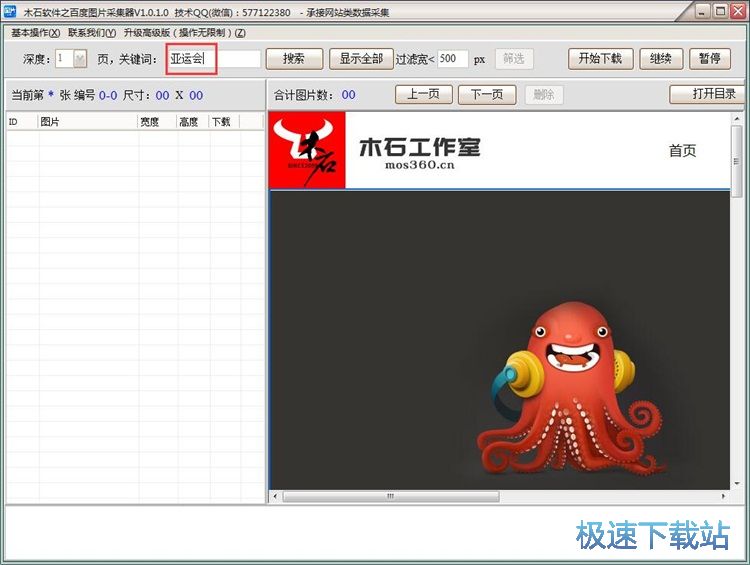
Task: Click the 显示全部 button
Action: (361, 59)
